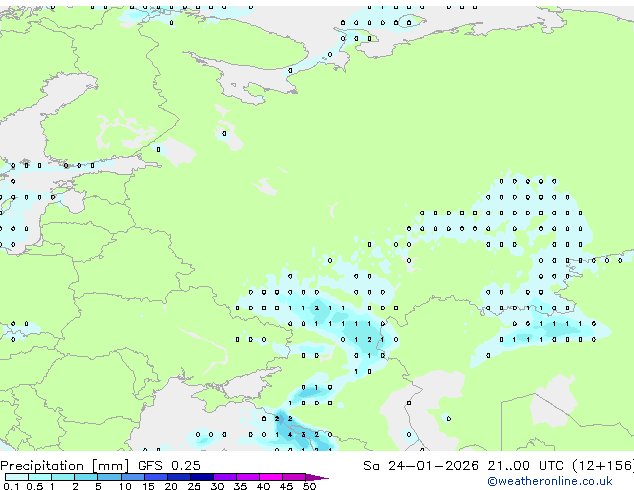Click the precipitation value '4' on the map
Image resolution: width=634 pixels, height=490 pixels.
[x=290, y=435]
